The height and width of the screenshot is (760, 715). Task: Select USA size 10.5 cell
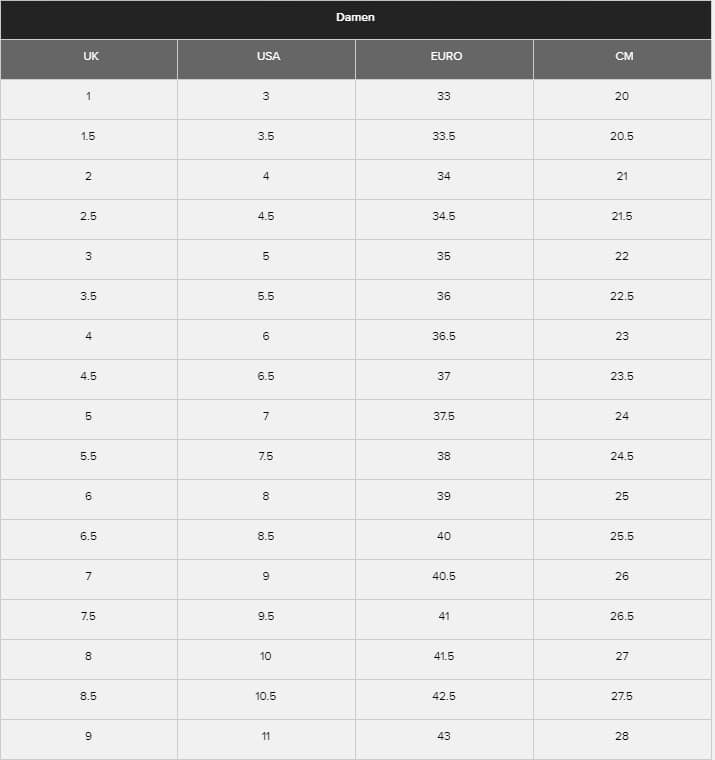[266, 696]
